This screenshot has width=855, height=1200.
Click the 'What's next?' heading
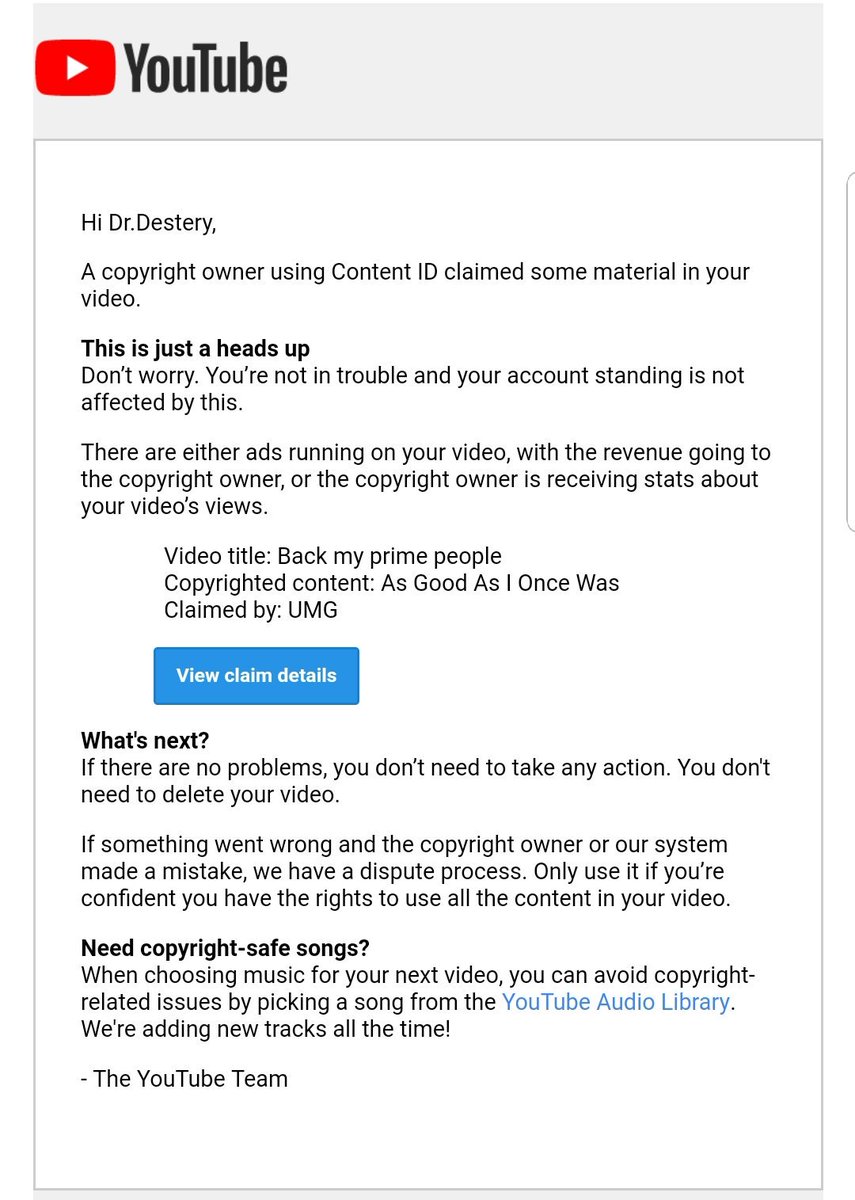pos(145,742)
